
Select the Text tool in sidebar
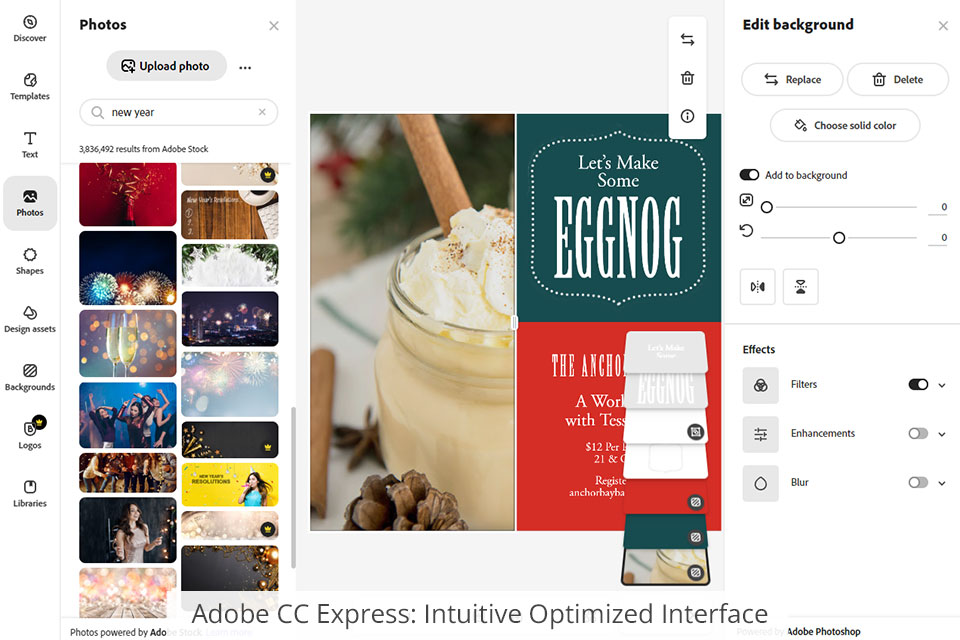tap(29, 145)
